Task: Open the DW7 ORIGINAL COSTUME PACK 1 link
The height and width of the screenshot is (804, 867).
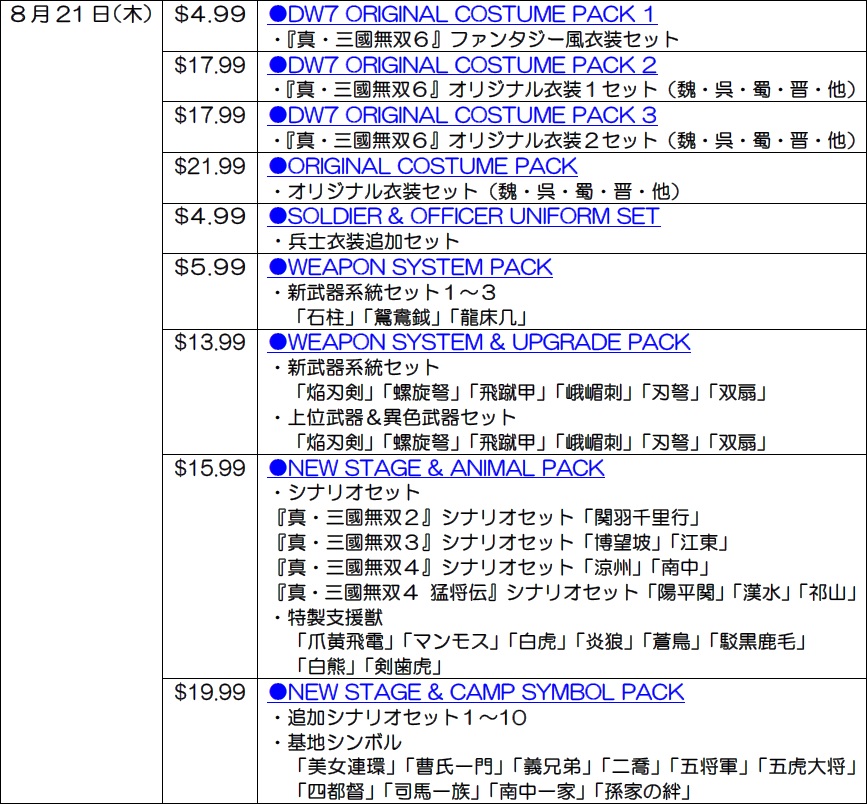Action: coord(462,14)
